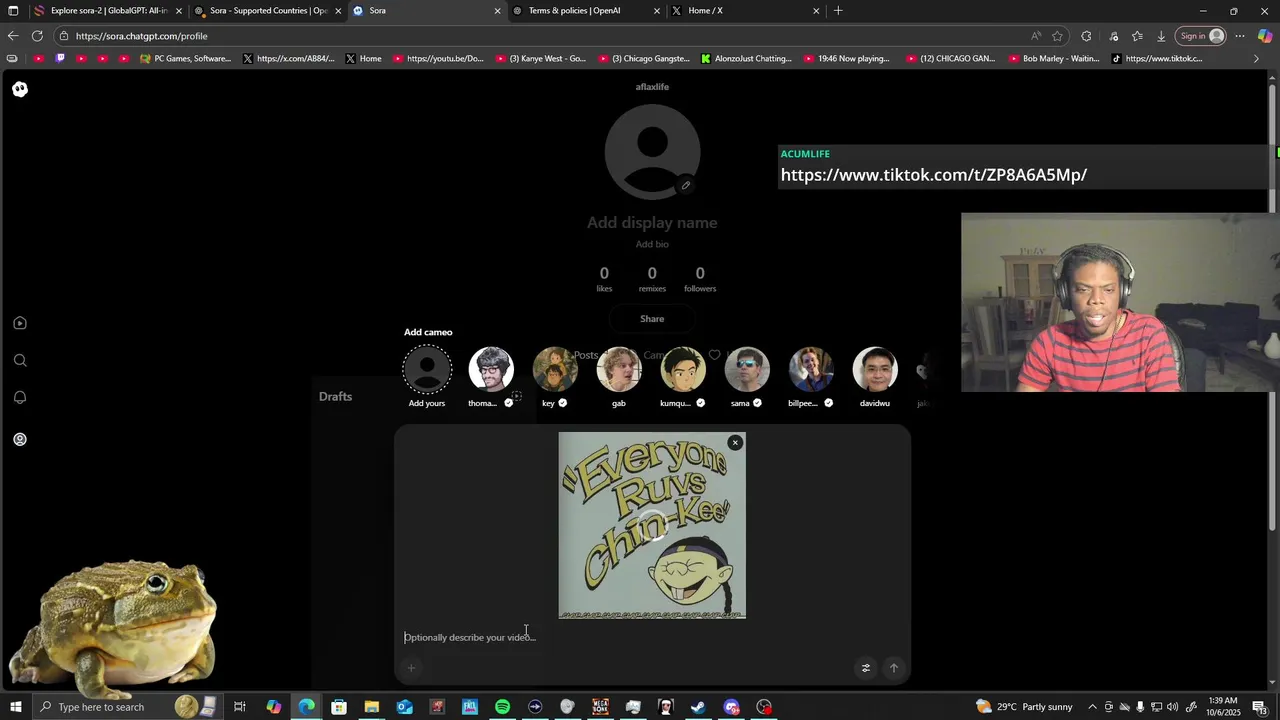This screenshot has width=1280, height=720.
Task: Open the Twitch bookmark icon
Action: pyautogui.click(x=60, y=59)
